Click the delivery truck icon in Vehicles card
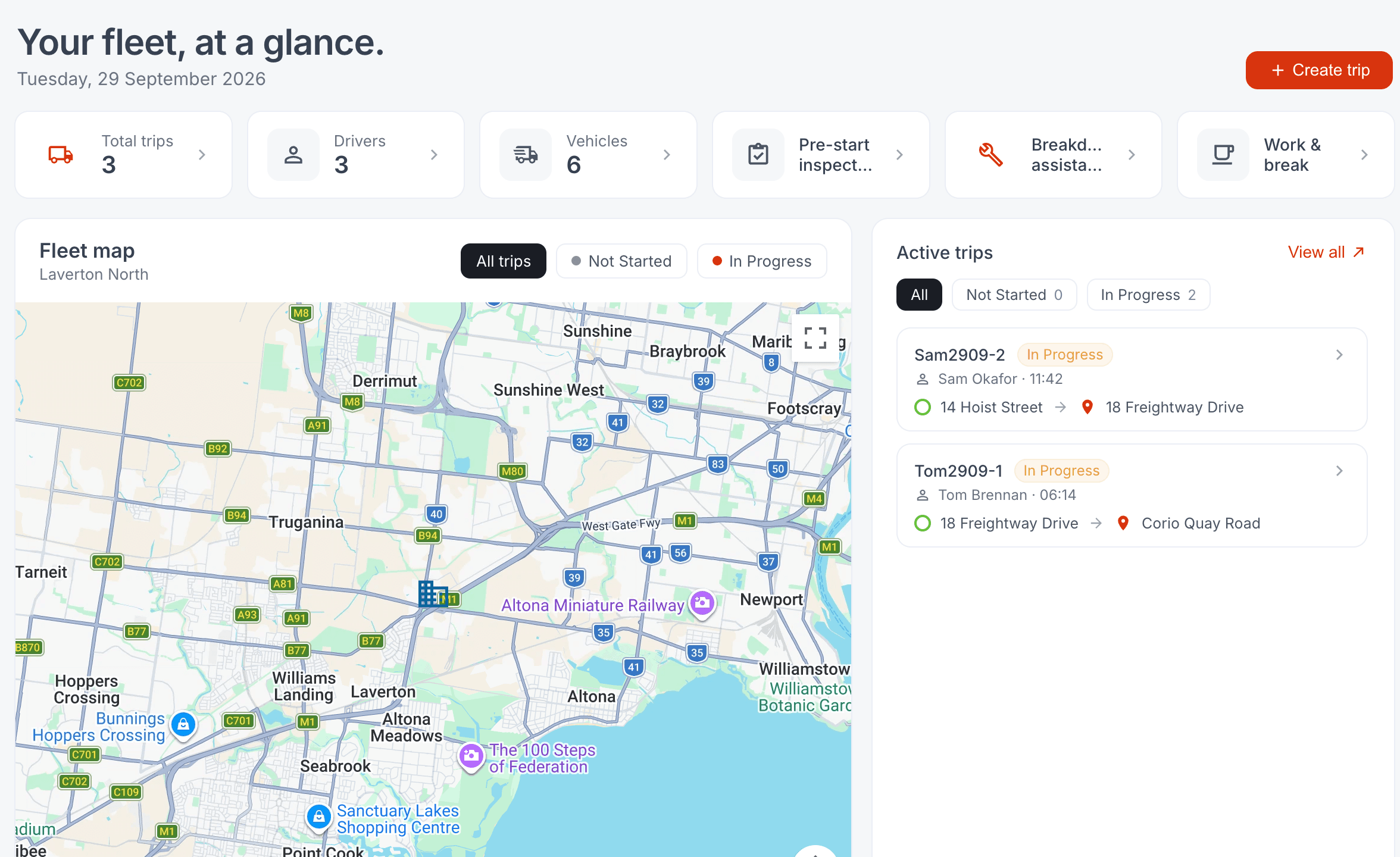This screenshot has height=857, width=1400. [x=526, y=155]
